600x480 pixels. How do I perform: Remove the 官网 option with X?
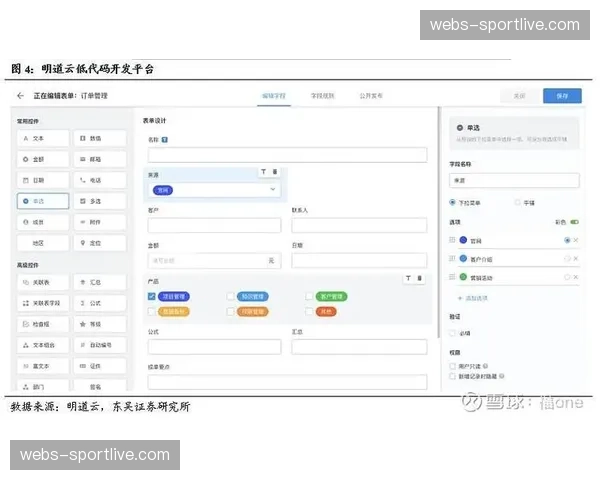(x=576, y=240)
